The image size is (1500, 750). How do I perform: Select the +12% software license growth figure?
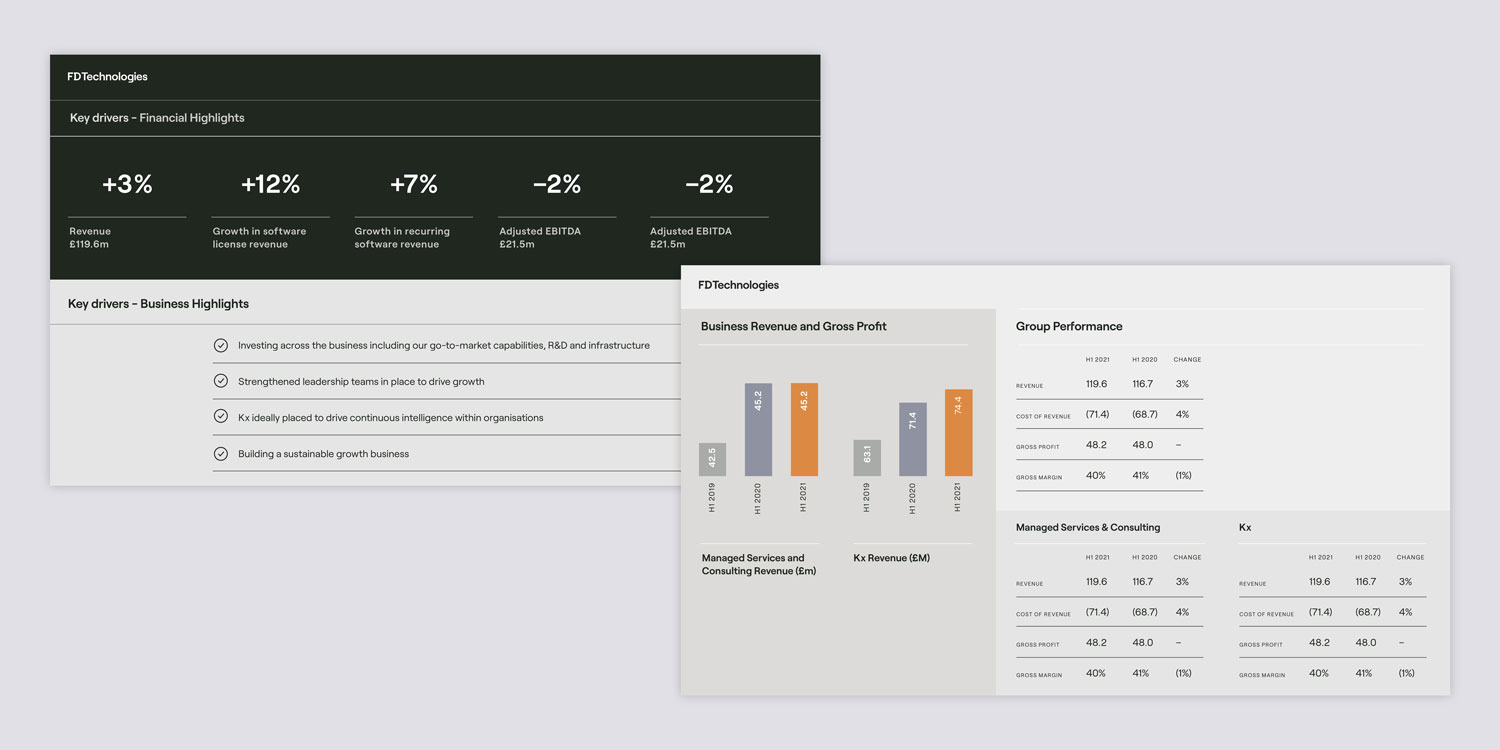point(270,184)
